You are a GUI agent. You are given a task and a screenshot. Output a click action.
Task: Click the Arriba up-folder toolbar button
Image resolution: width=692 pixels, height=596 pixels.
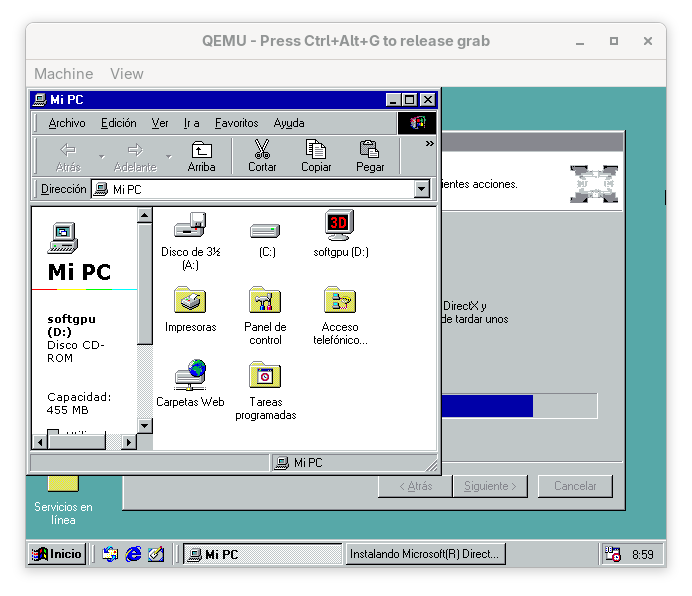pos(201,156)
